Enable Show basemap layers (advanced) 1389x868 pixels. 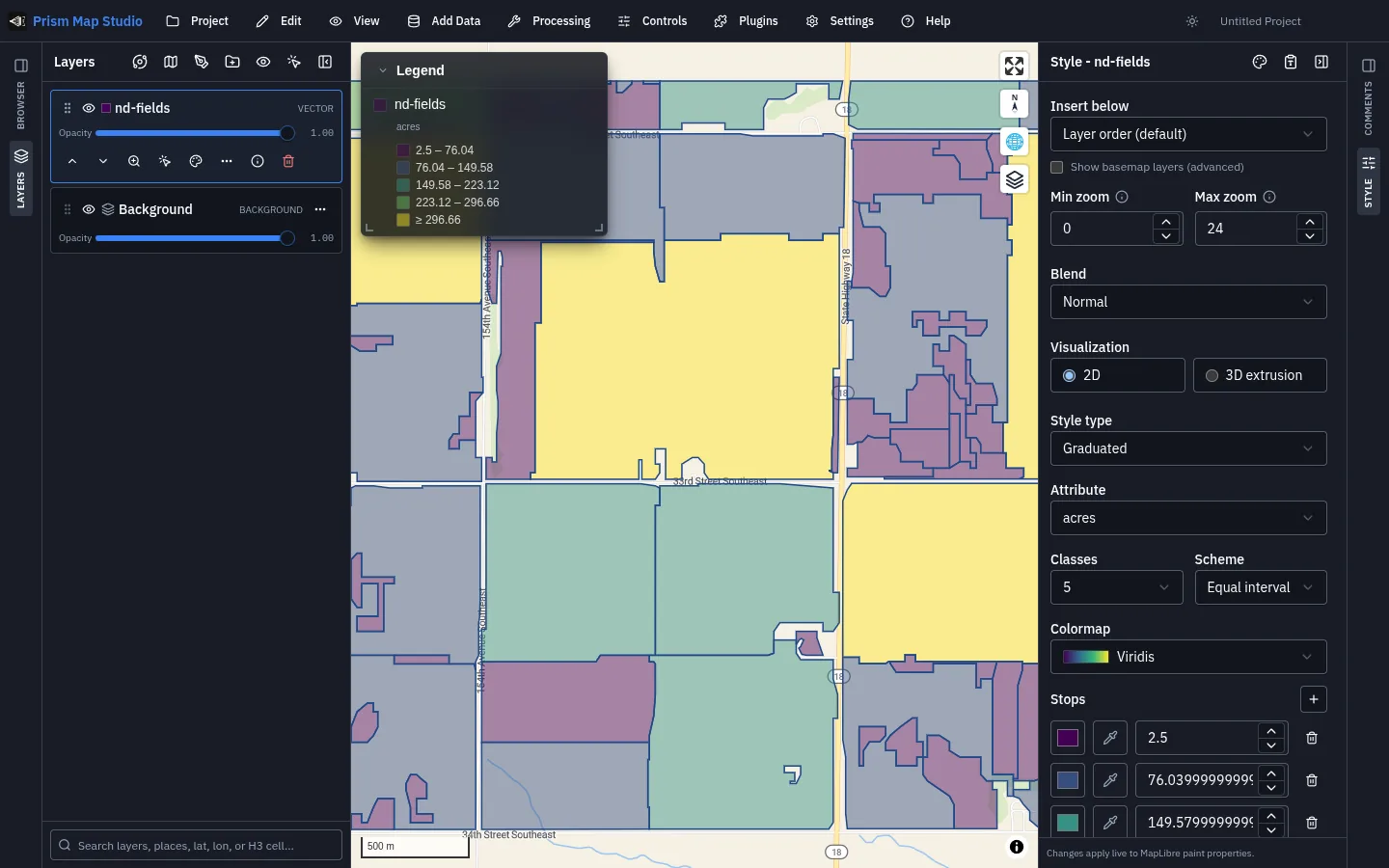point(1057,167)
